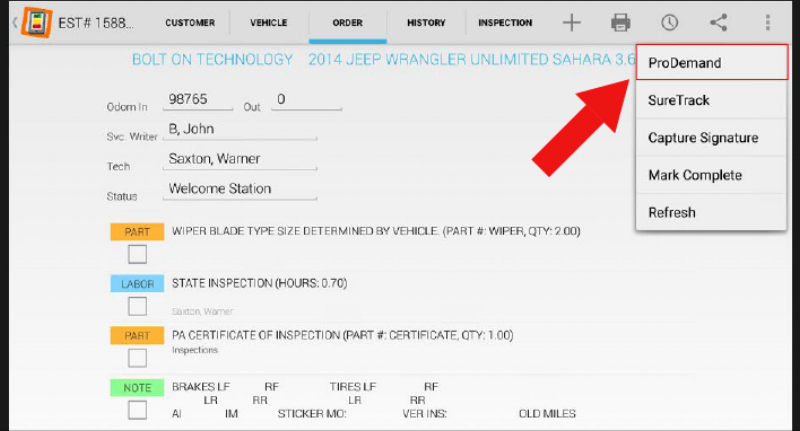The height and width of the screenshot is (431, 800).
Task: Select Refresh in the overflow menu
Action: pyautogui.click(x=711, y=212)
